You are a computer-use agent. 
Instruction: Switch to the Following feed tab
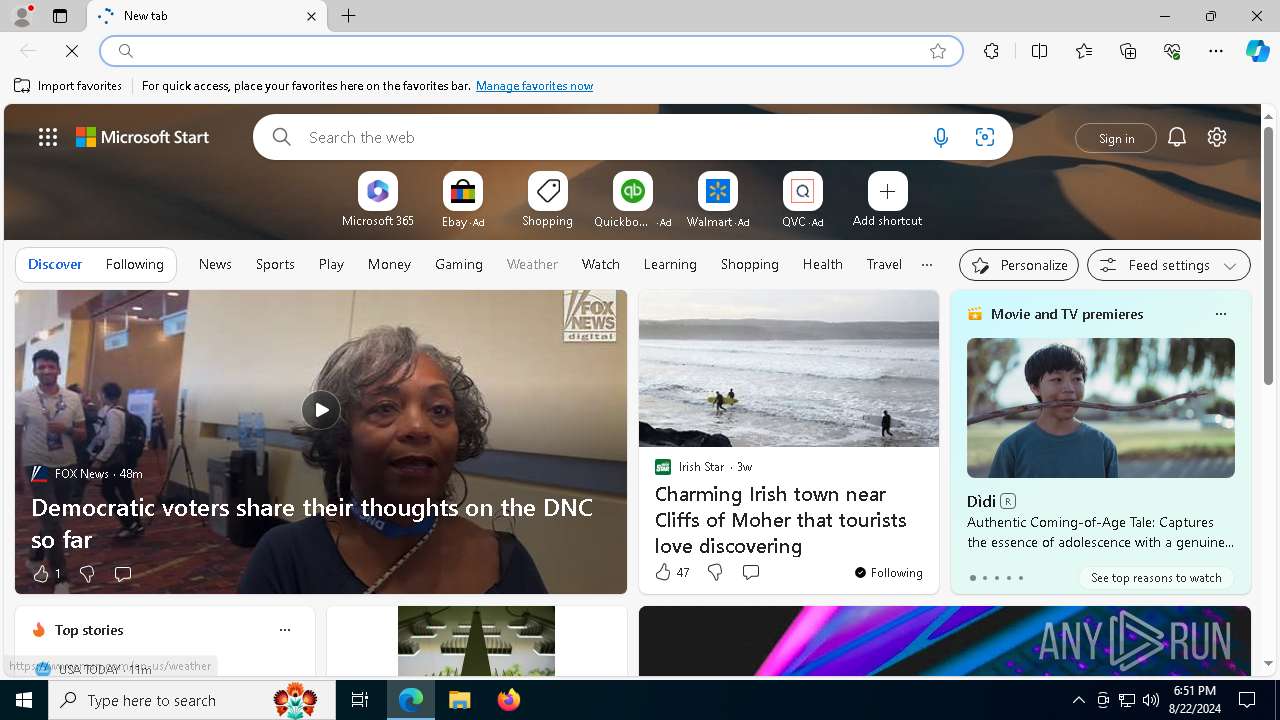click(134, 265)
